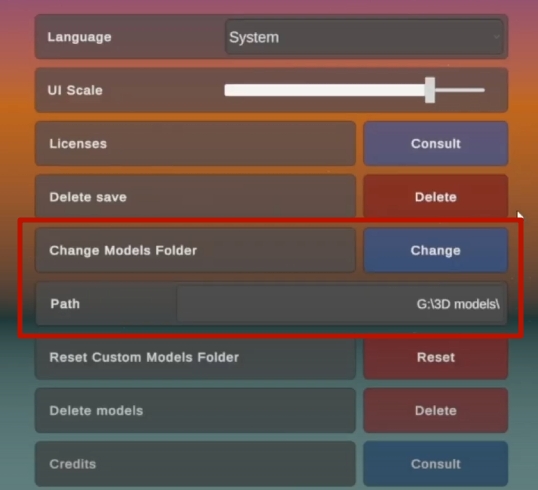Click the Path field showing G:\3D models\

[x=342, y=304]
